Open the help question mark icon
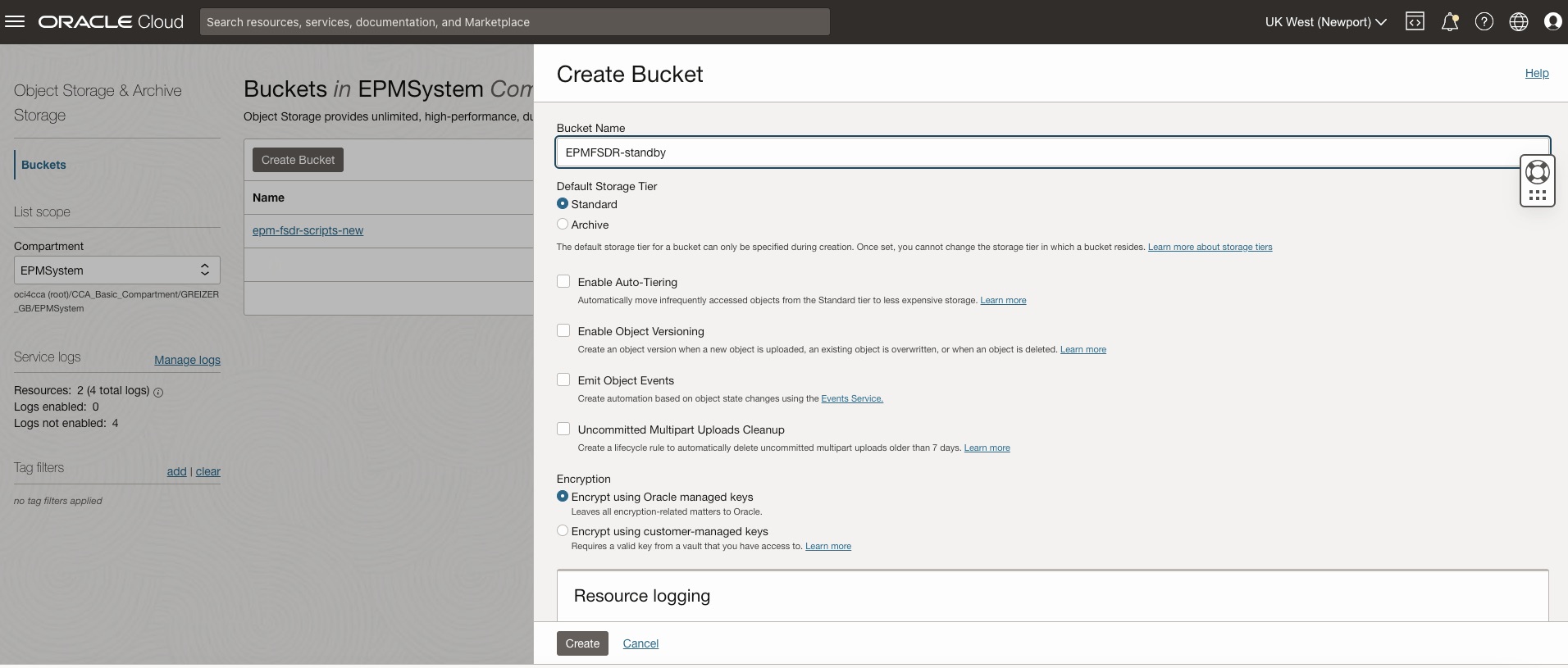 [x=1484, y=22]
